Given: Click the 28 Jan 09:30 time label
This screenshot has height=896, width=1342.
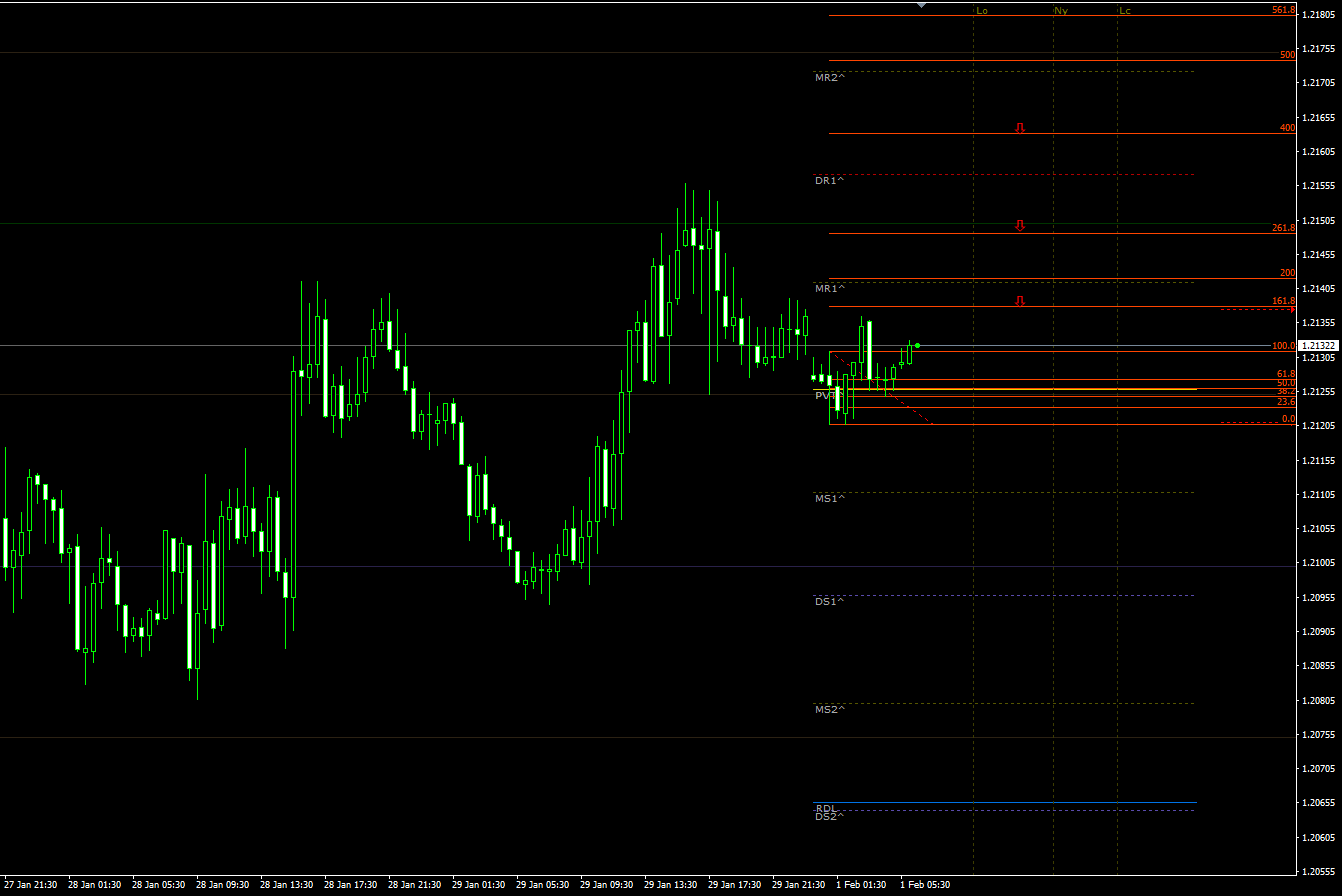Looking at the screenshot, I should (223, 885).
